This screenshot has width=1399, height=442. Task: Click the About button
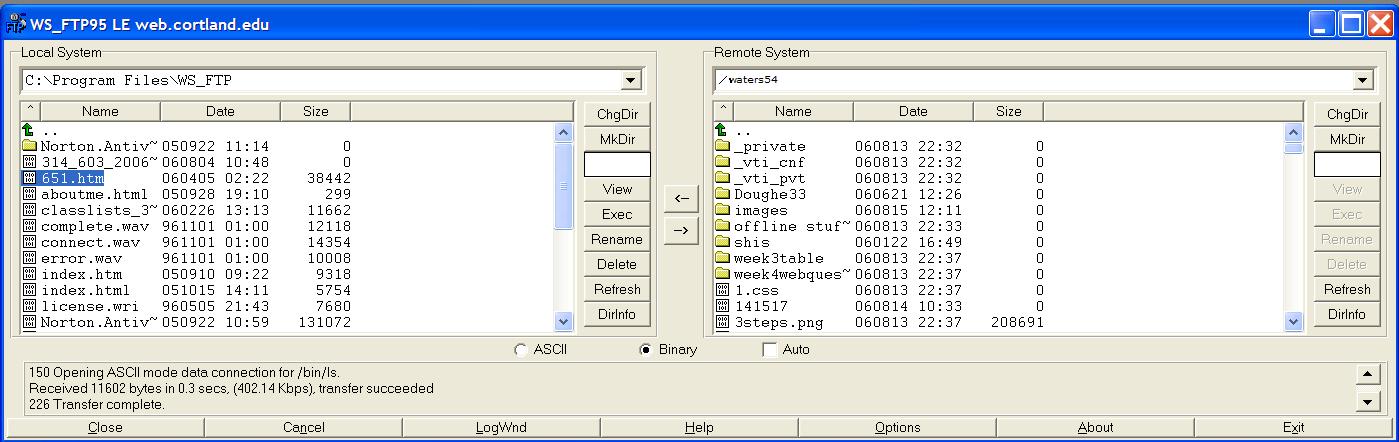click(1095, 427)
